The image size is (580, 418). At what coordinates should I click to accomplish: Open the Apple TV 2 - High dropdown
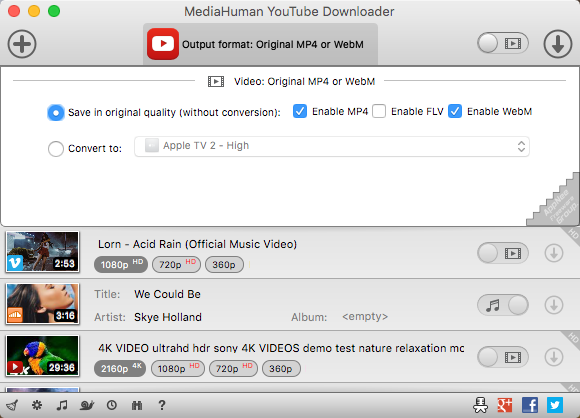332,146
